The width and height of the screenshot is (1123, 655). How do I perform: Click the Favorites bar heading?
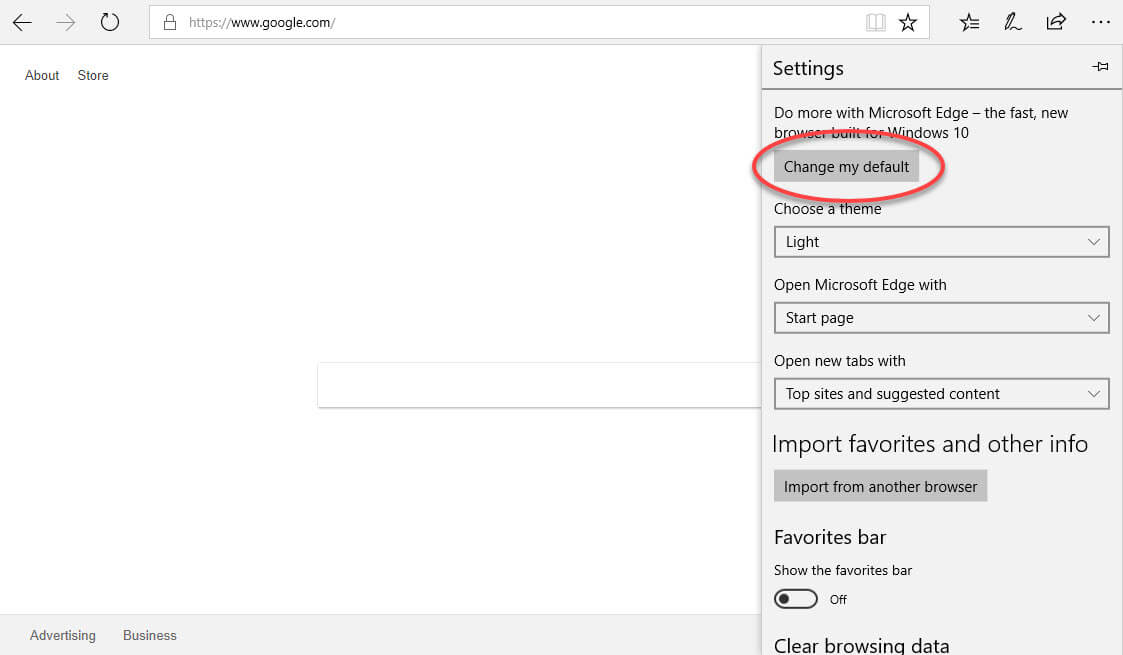click(x=830, y=537)
